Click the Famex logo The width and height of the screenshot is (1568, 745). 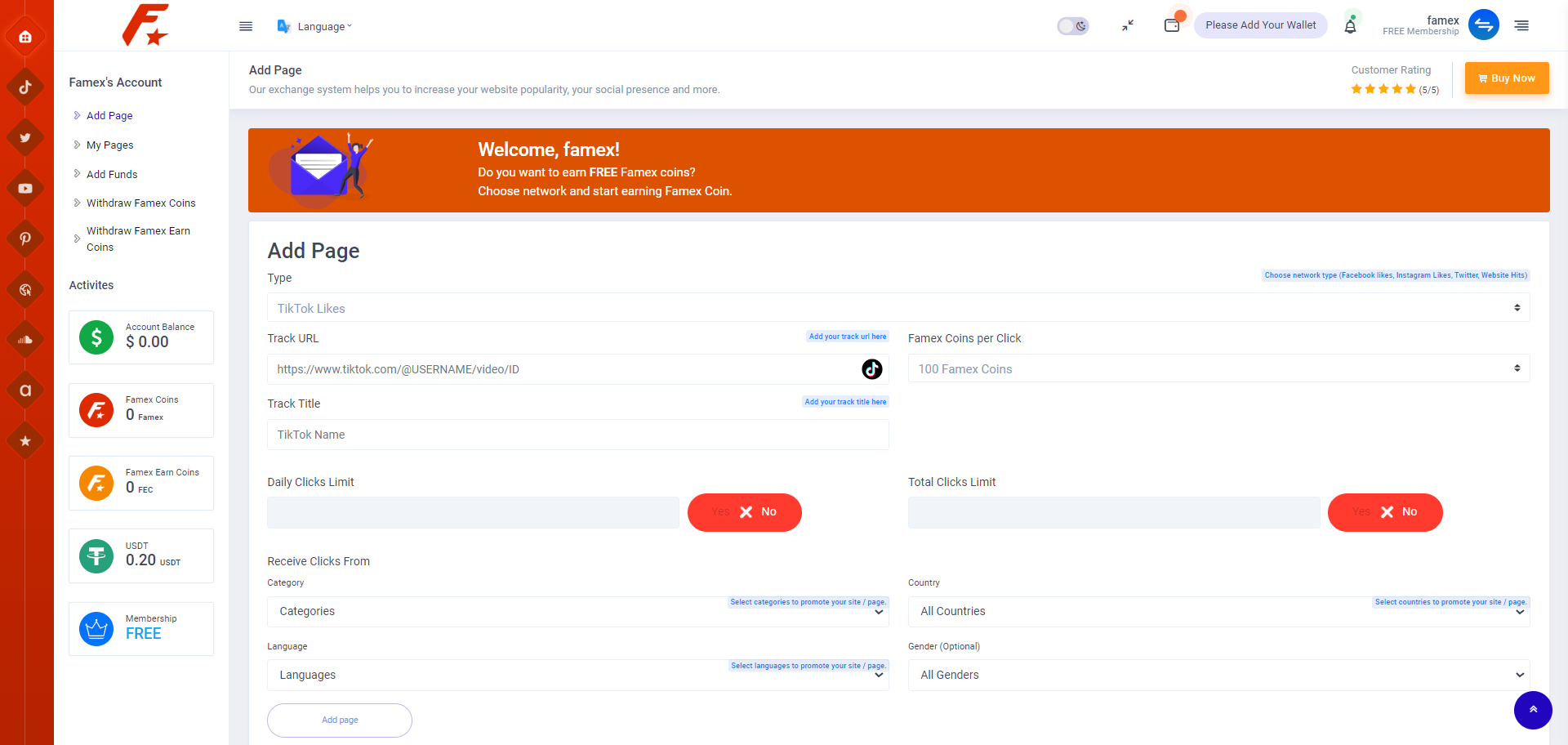[x=145, y=25]
